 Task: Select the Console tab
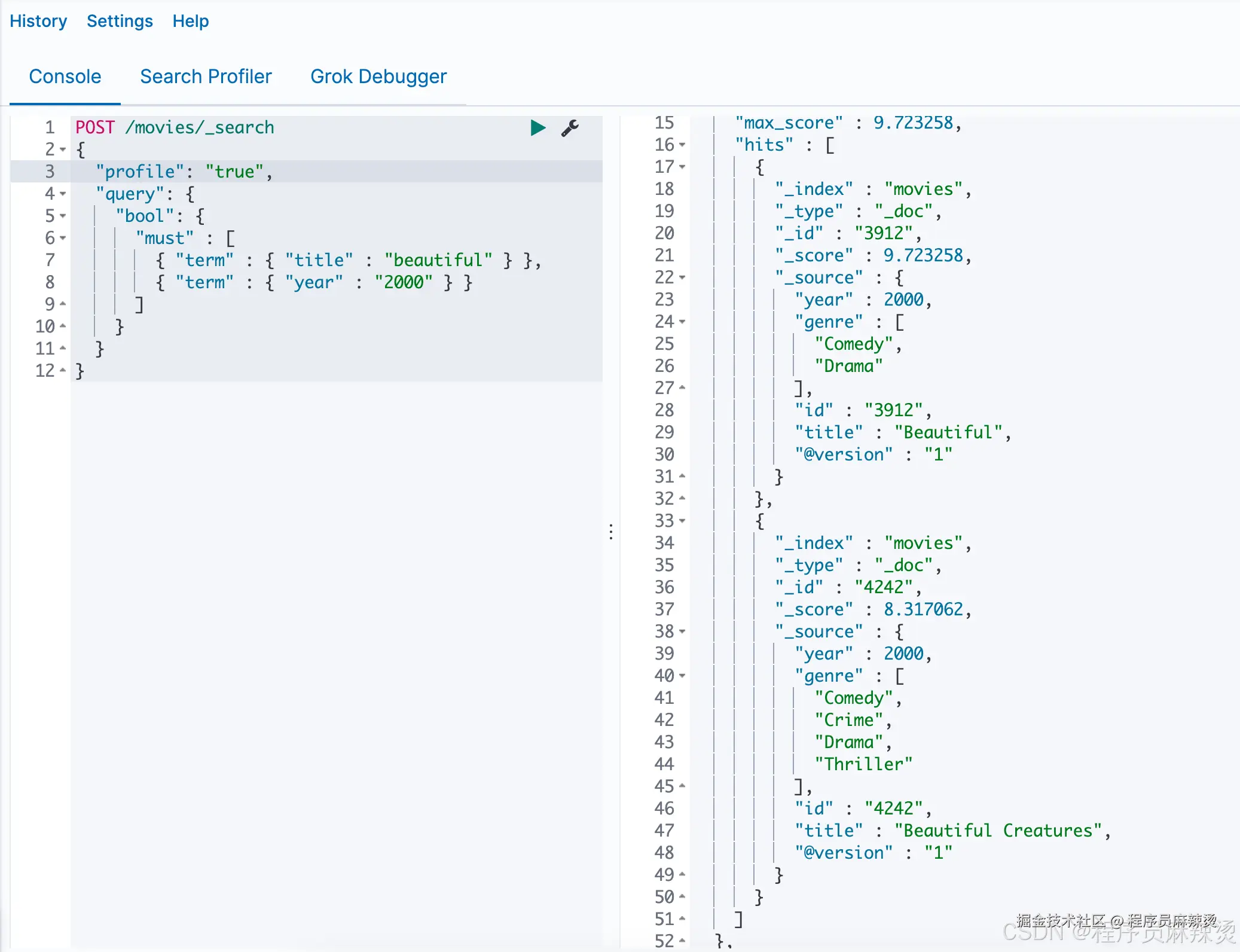(x=65, y=77)
